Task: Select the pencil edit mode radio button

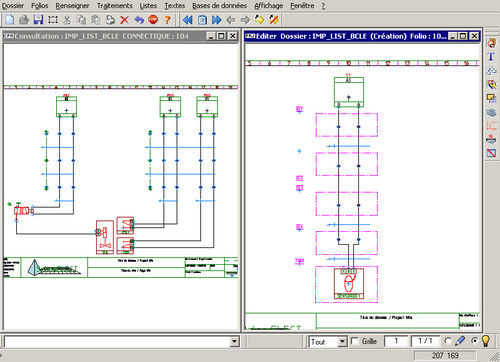Action: click(448, 341)
